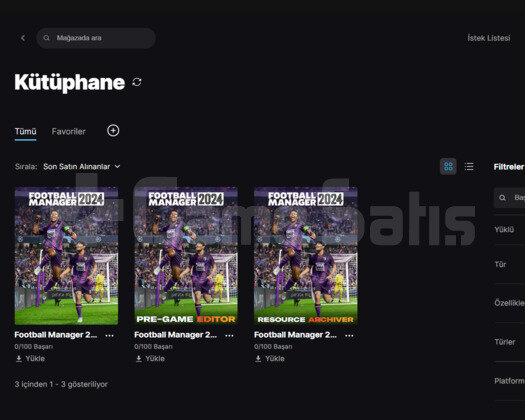This screenshot has width=525, height=420.
Task: Switch to the Tümü tab
Action: click(x=25, y=131)
